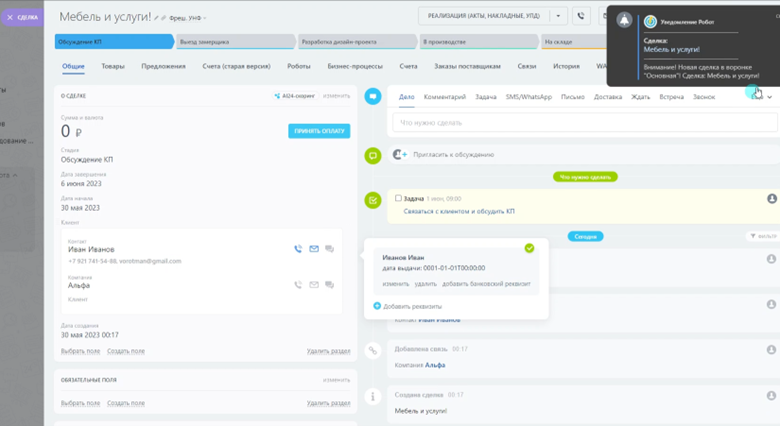This screenshot has width=780, height=426.
Task: Click the Что нужно сделать input field
Action: tap(585, 122)
